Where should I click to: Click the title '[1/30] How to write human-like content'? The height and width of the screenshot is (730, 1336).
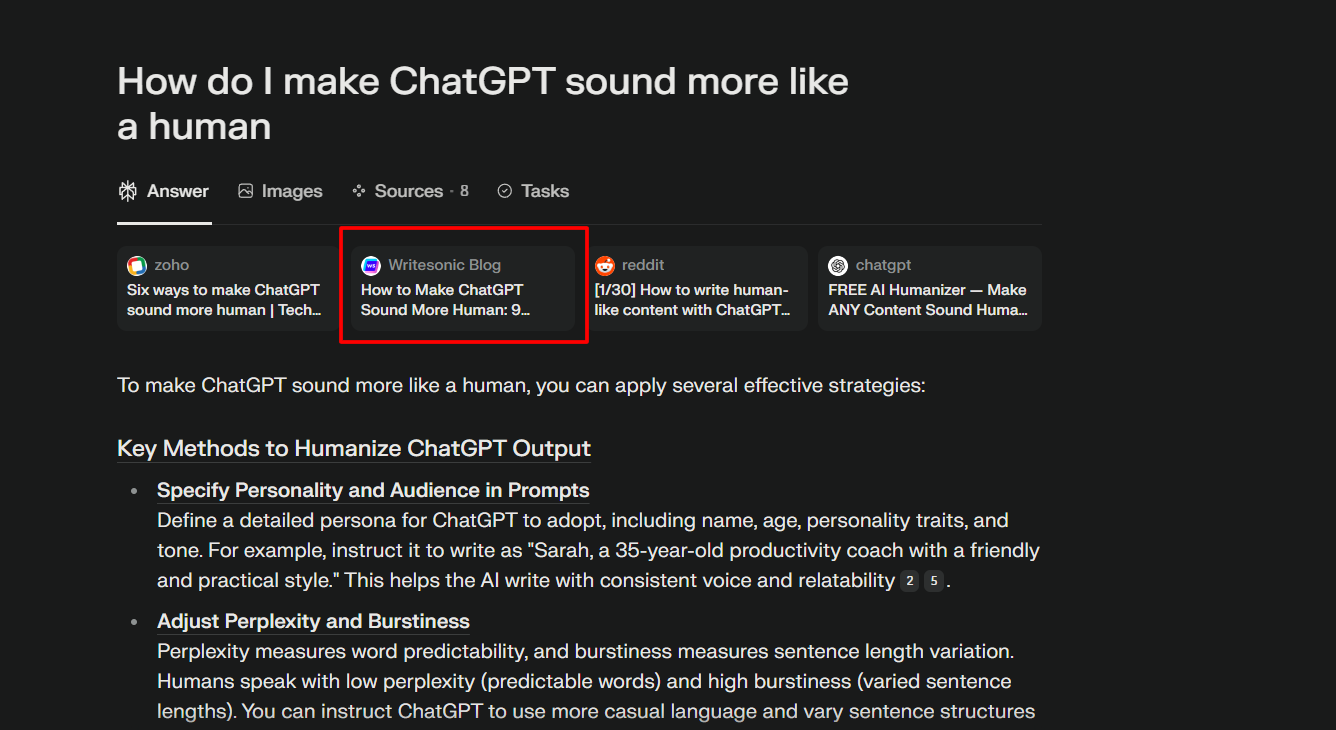pos(693,300)
